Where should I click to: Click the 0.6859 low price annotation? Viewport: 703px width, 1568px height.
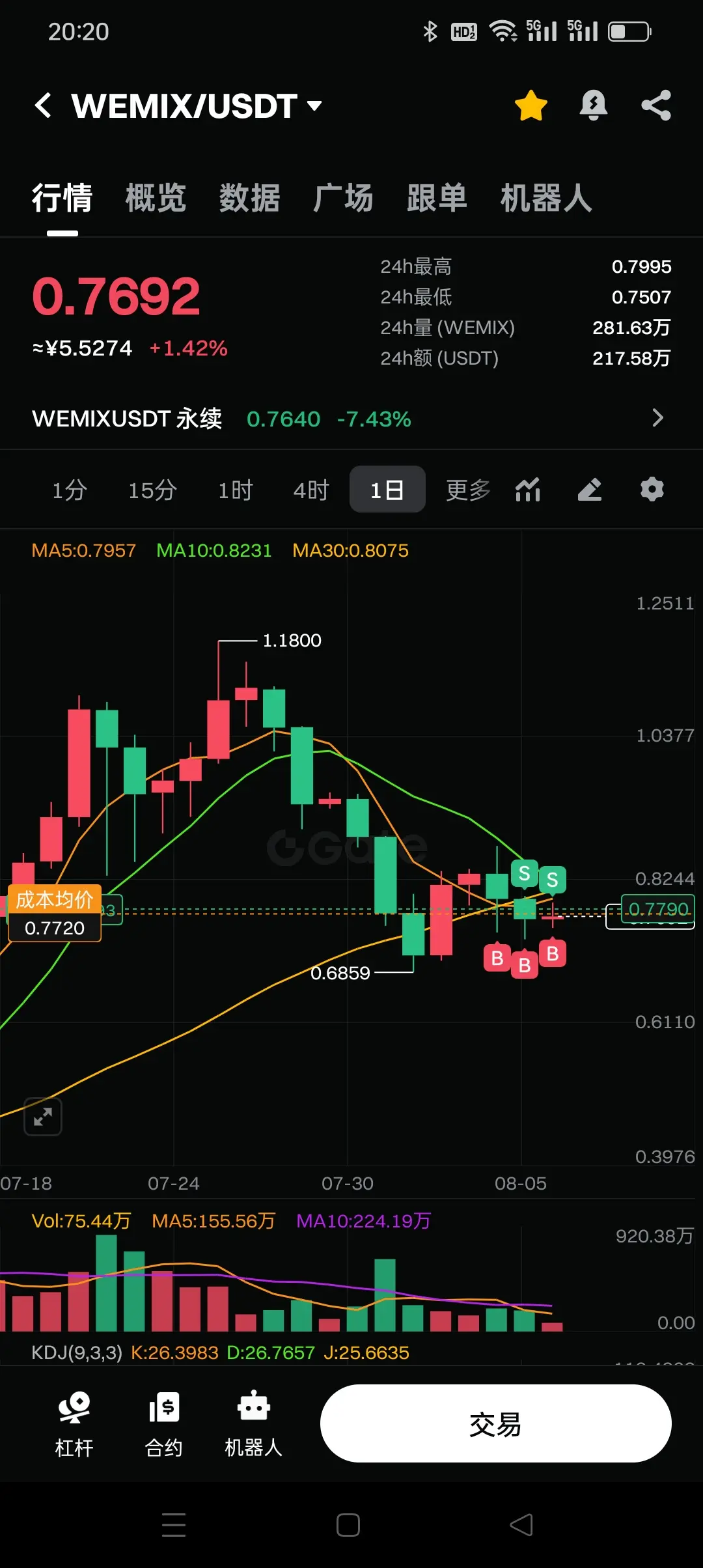pyautogui.click(x=340, y=973)
